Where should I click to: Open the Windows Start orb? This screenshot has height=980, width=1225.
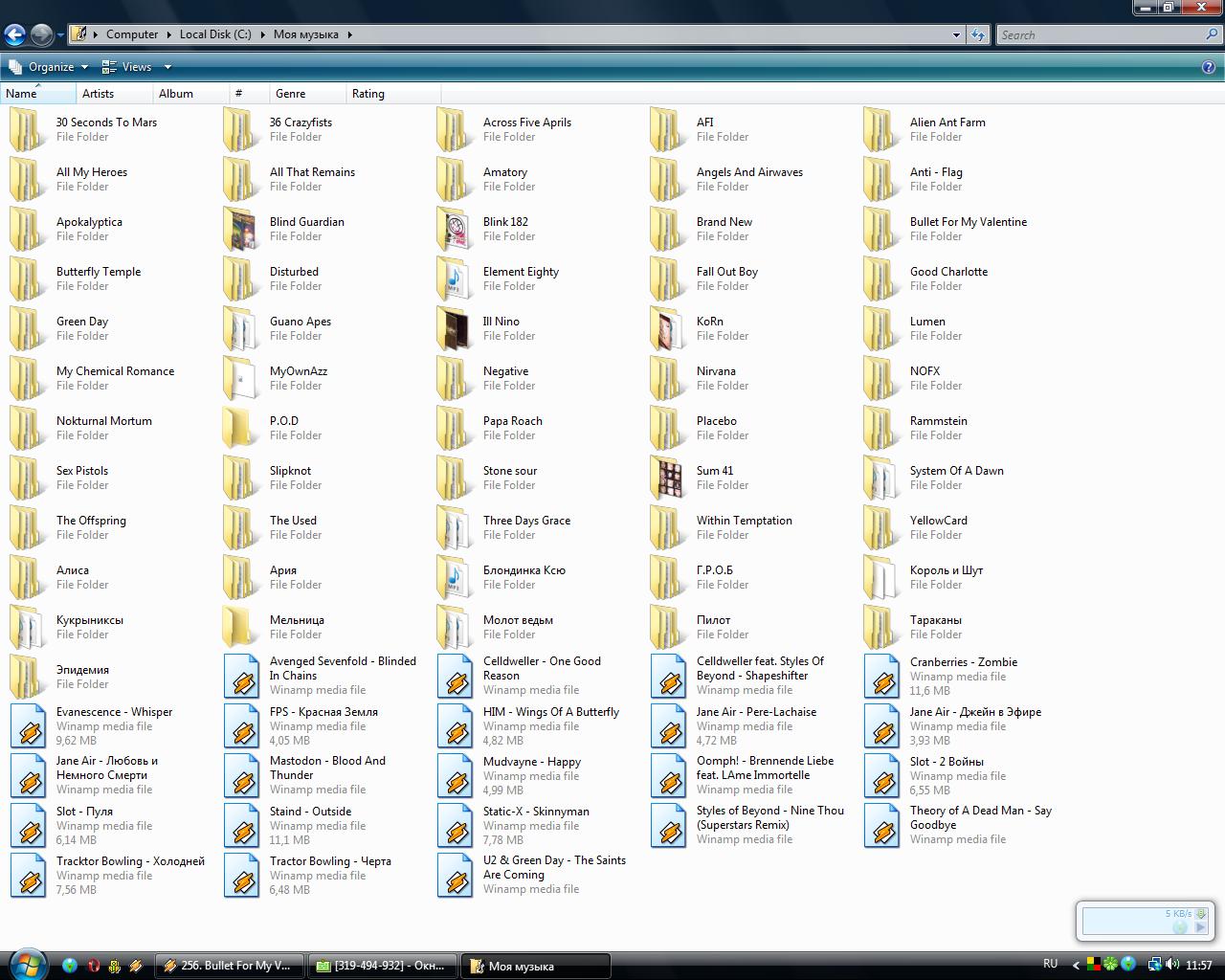click(x=27, y=964)
